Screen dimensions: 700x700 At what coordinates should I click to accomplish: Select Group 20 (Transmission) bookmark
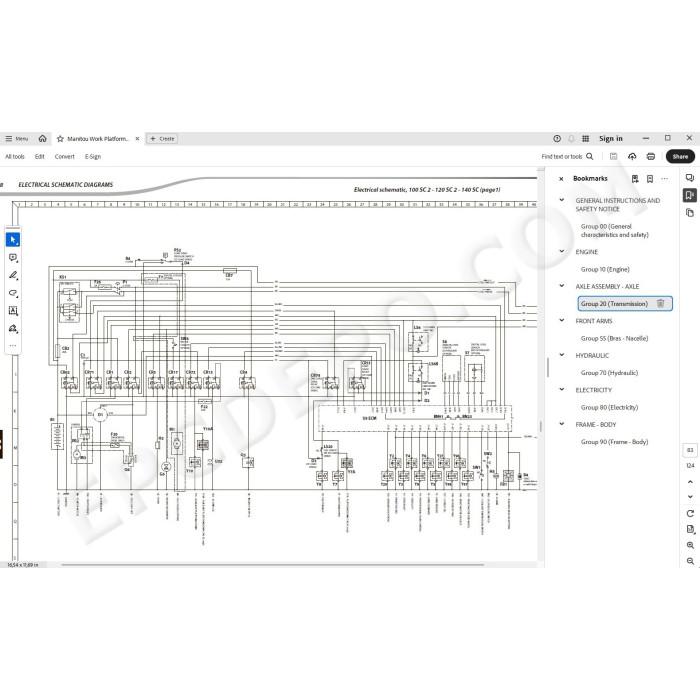point(614,304)
